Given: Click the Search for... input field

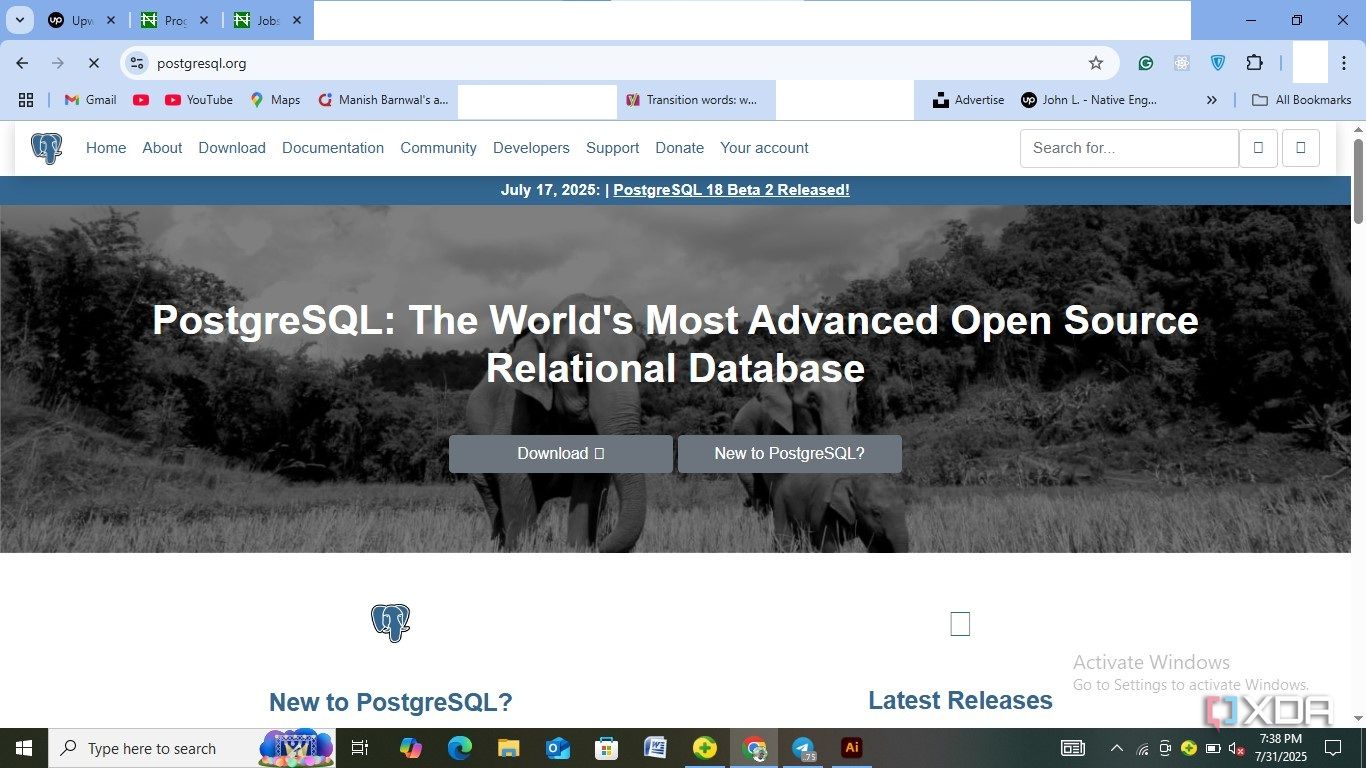Looking at the screenshot, I should coord(1129,148).
